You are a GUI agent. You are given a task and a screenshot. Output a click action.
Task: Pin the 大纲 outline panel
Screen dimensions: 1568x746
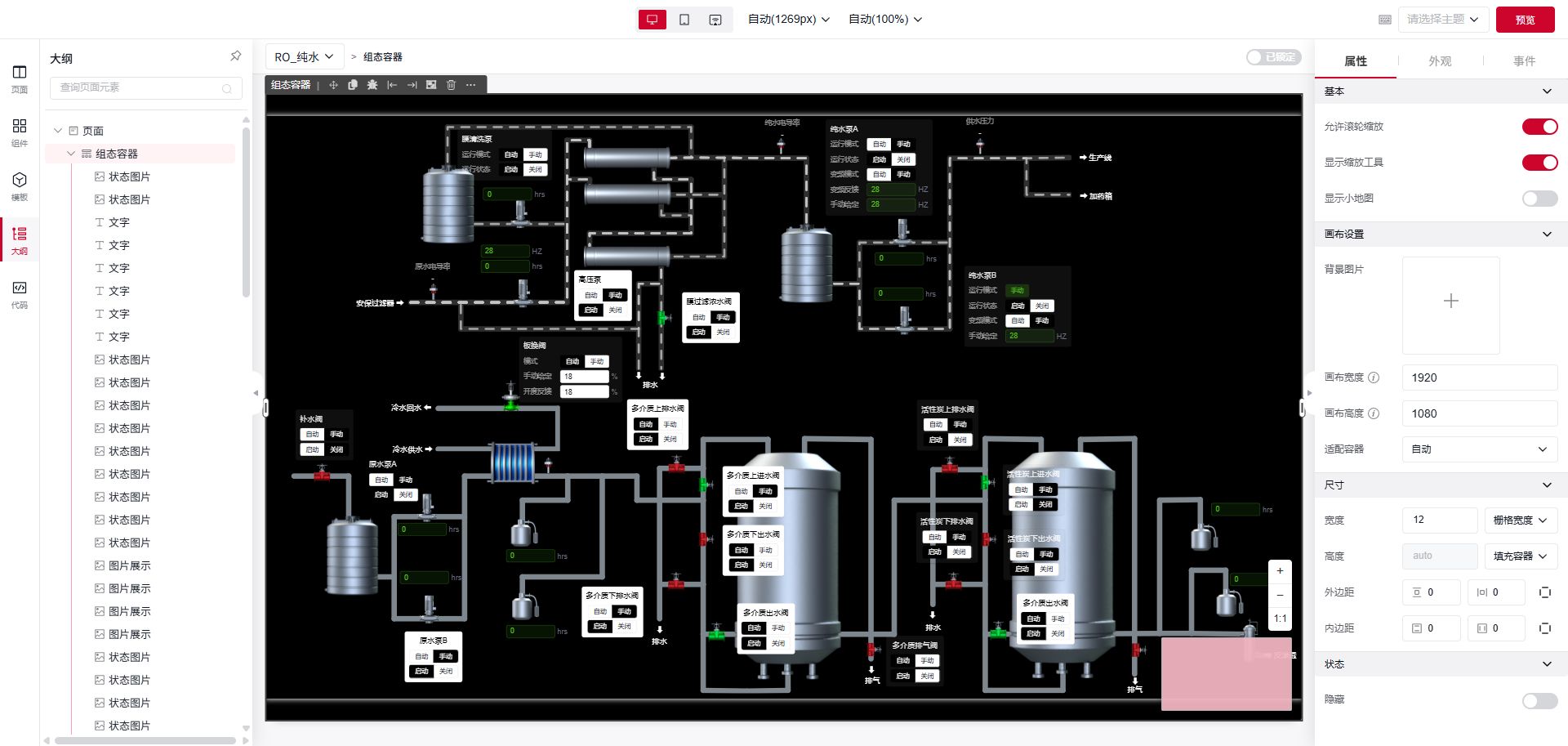pos(235,56)
